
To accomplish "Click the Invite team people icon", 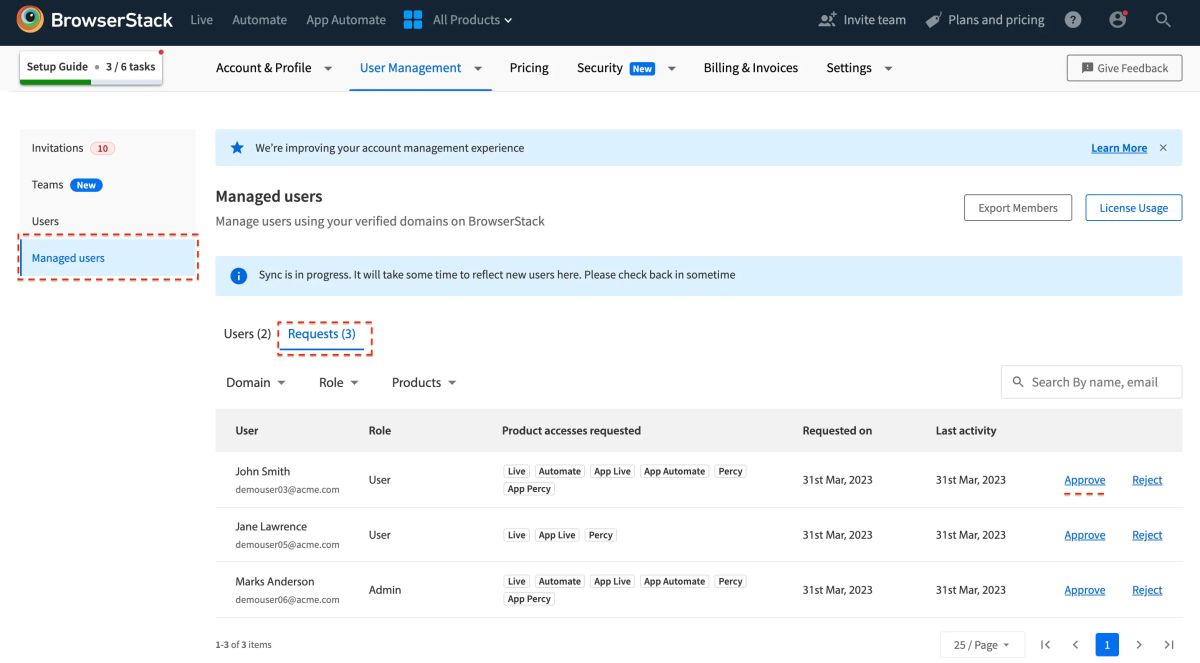I will pyautogui.click(x=827, y=19).
